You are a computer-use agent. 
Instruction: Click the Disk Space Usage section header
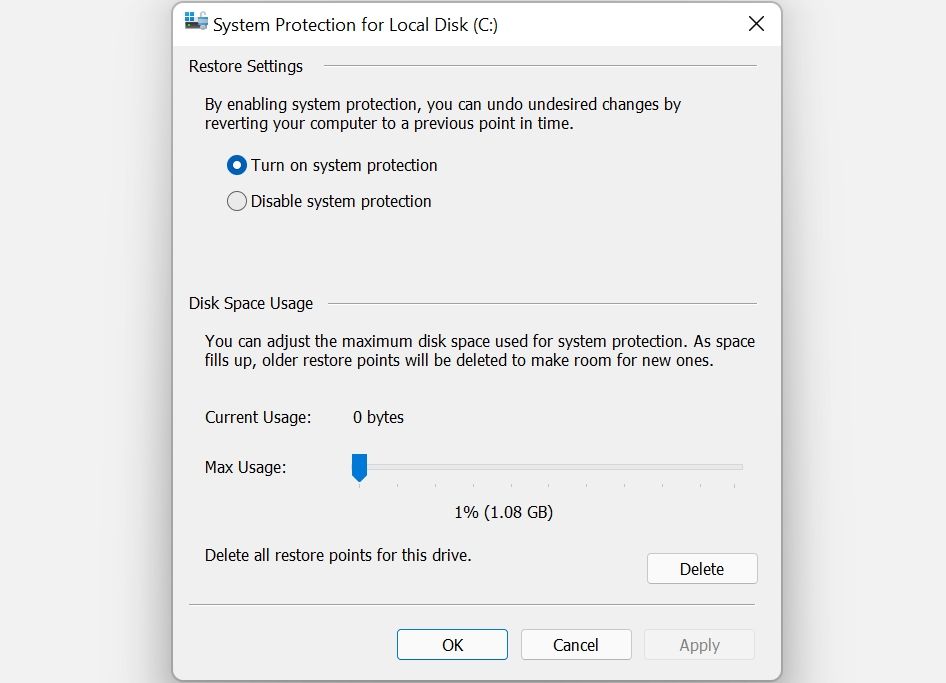pos(250,303)
